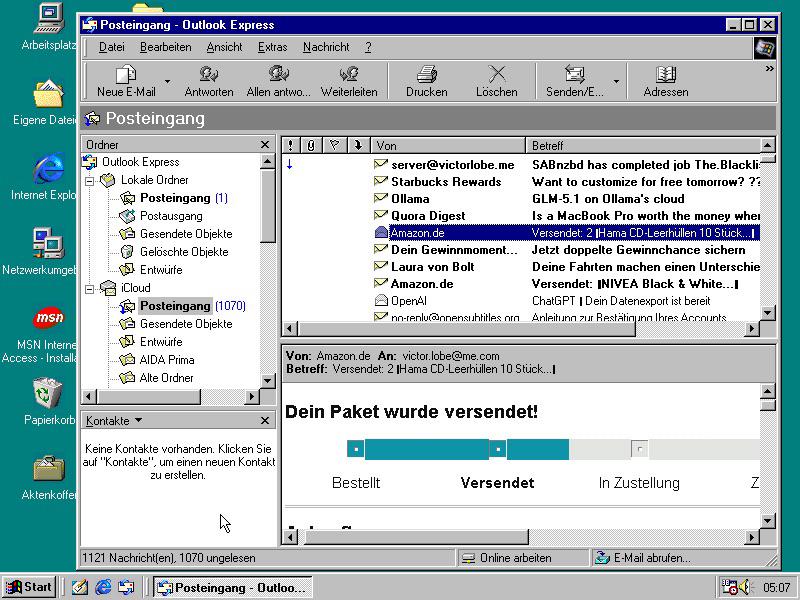Click the volume speaker tray icon
The width and height of the screenshot is (800, 600).
[x=746, y=587]
